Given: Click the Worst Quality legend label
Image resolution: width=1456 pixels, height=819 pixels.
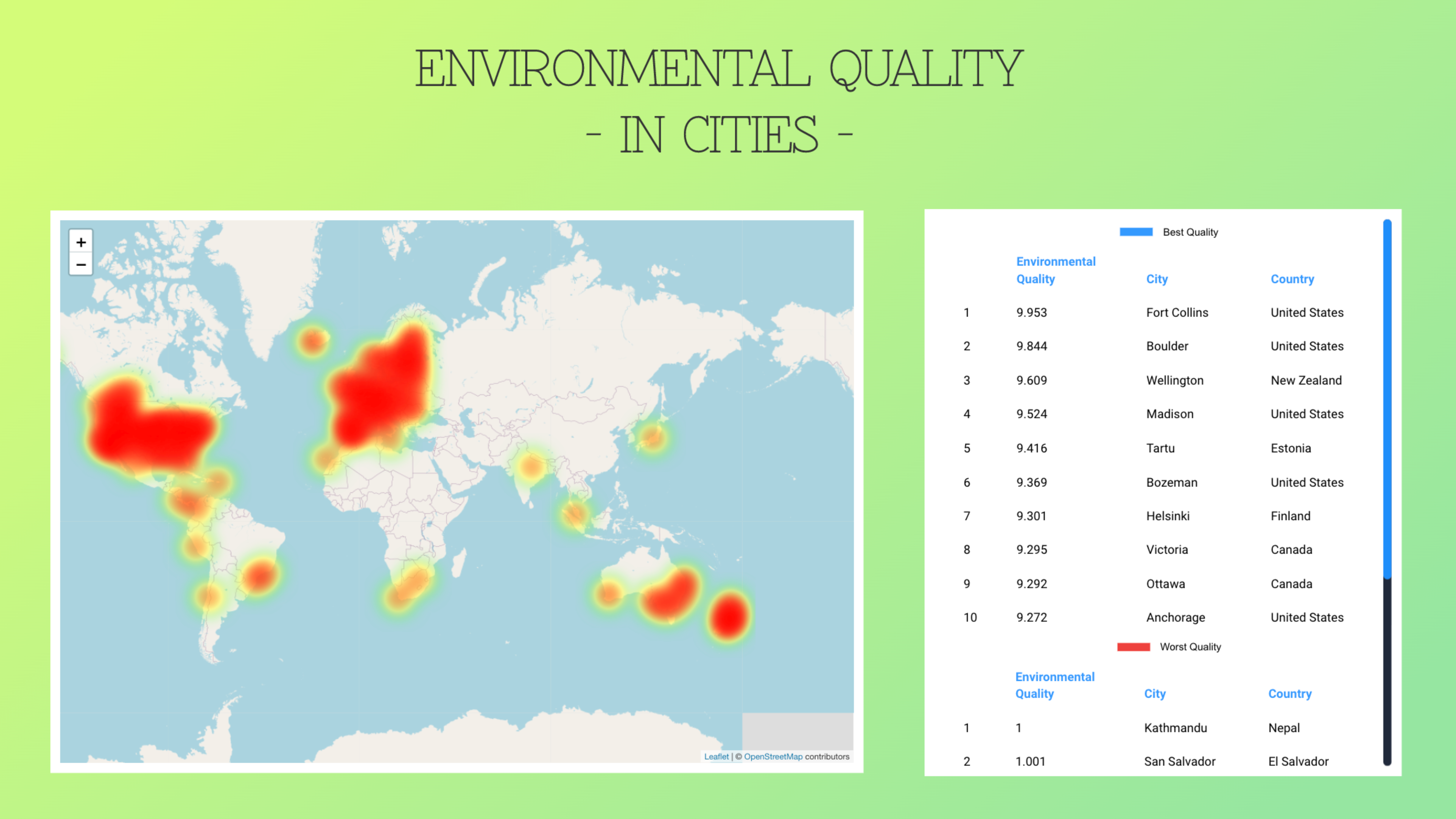Looking at the screenshot, I should tap(1190, 647).
